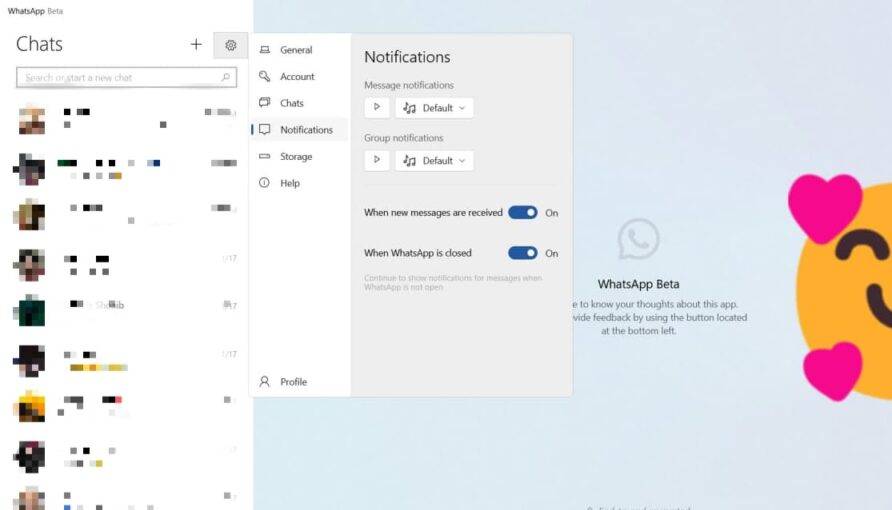
Task: Open the chat with yellow-orange avatar
Action: pyautogui.click(x=126, y=406)
